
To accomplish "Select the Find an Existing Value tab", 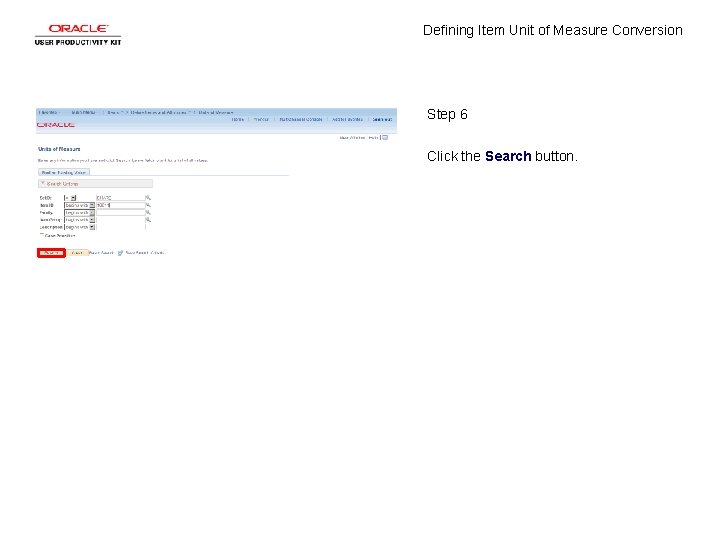I will point(64,173).
